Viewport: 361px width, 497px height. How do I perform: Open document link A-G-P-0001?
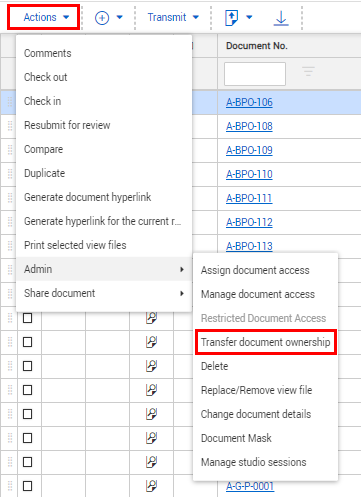pos(250,486)
